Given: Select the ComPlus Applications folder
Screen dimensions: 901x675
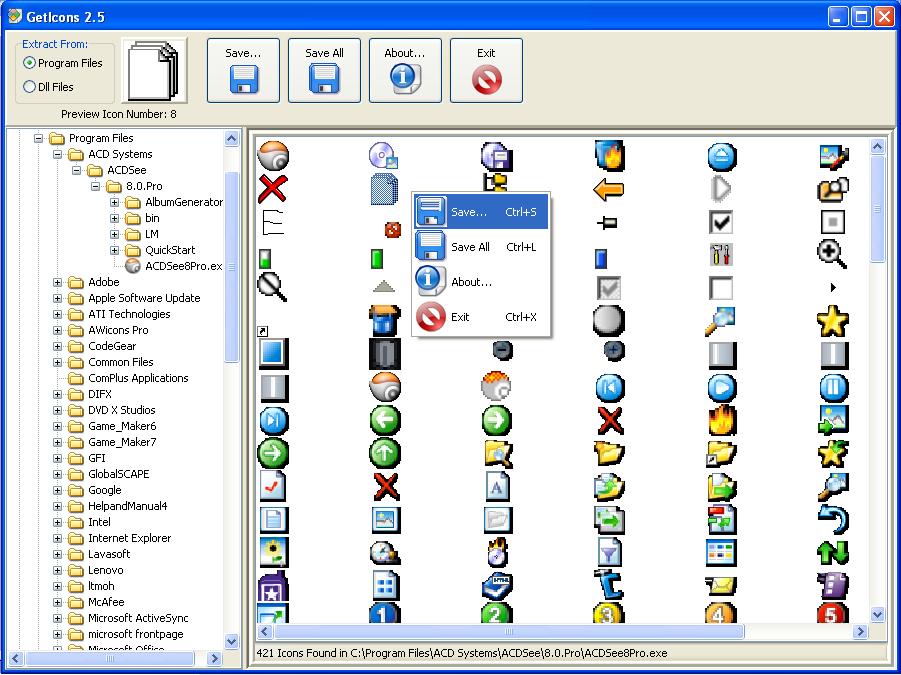Looking at the screenshot, I should [138, 378].
